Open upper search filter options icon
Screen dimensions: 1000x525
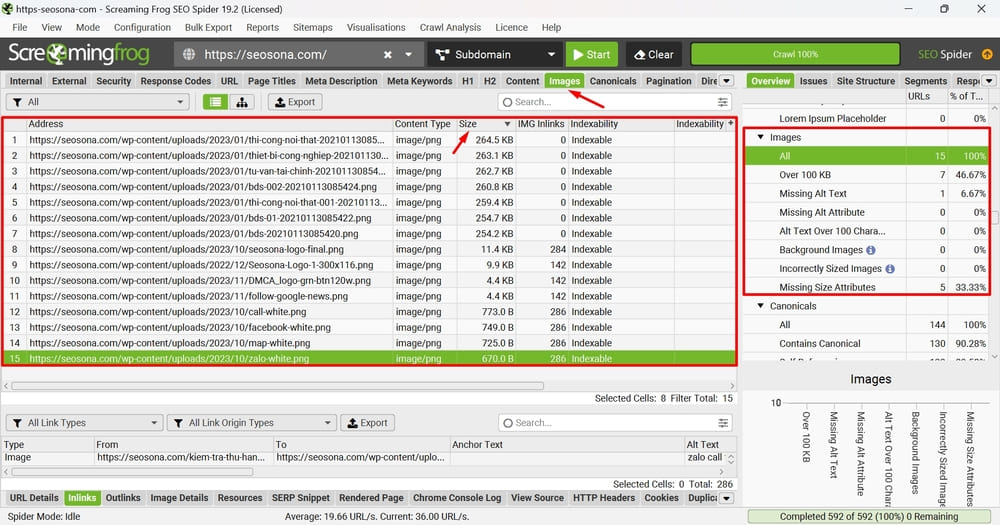(723, 102)
